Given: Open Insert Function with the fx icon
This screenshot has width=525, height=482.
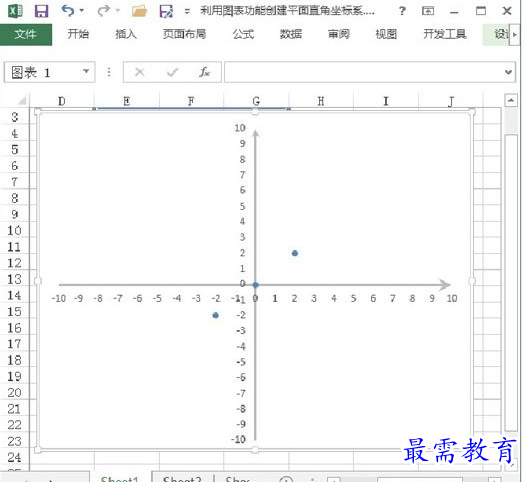Looking at the screenshot, I should tap(205, 72).
